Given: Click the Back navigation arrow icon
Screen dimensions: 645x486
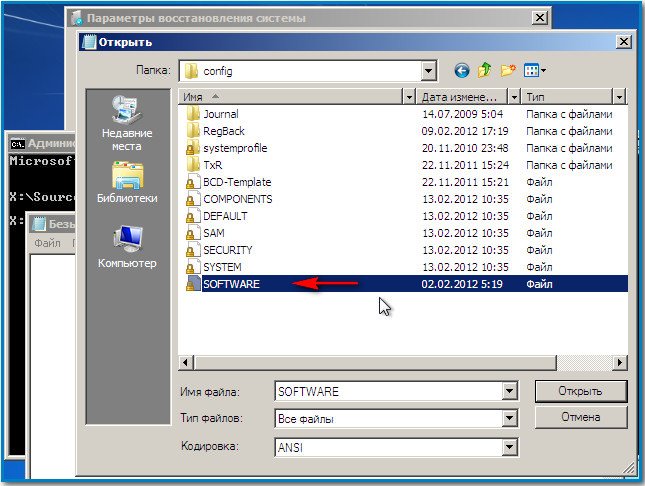Looking at the screenshot, I should [x=461, y=71].
